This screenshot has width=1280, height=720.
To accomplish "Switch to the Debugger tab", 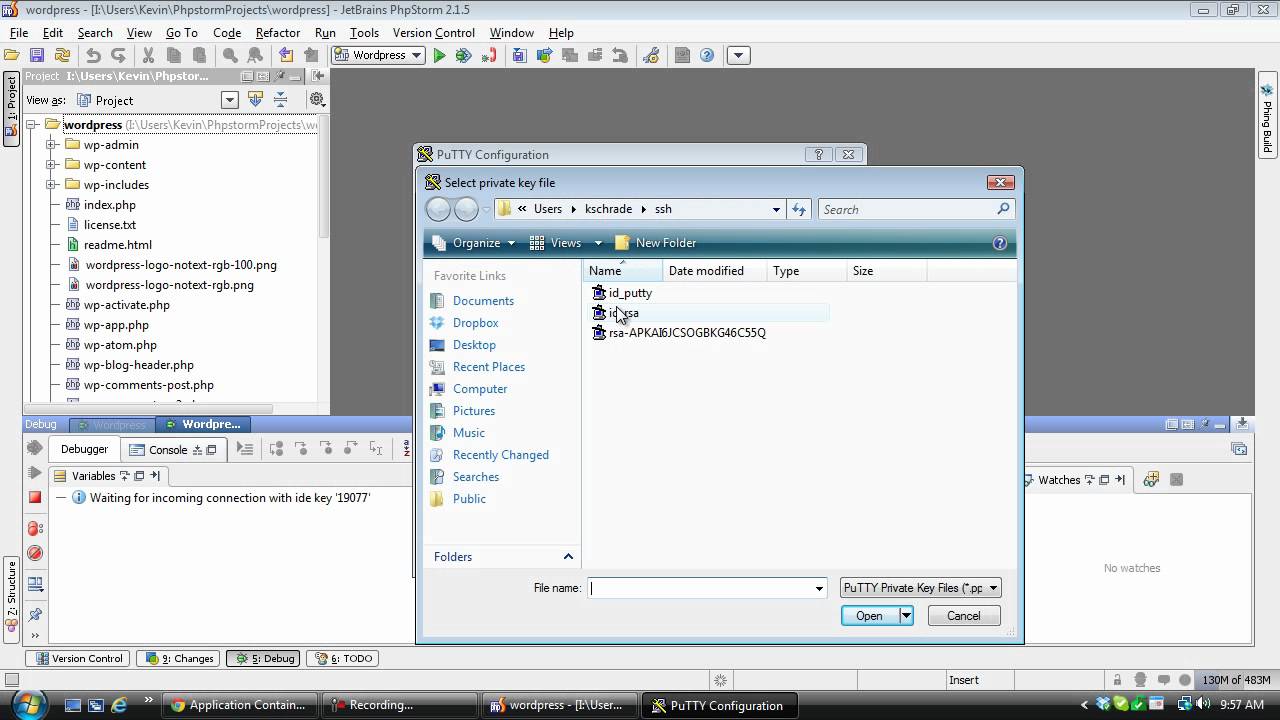I will pyautogui.click(x=84, y=450).
